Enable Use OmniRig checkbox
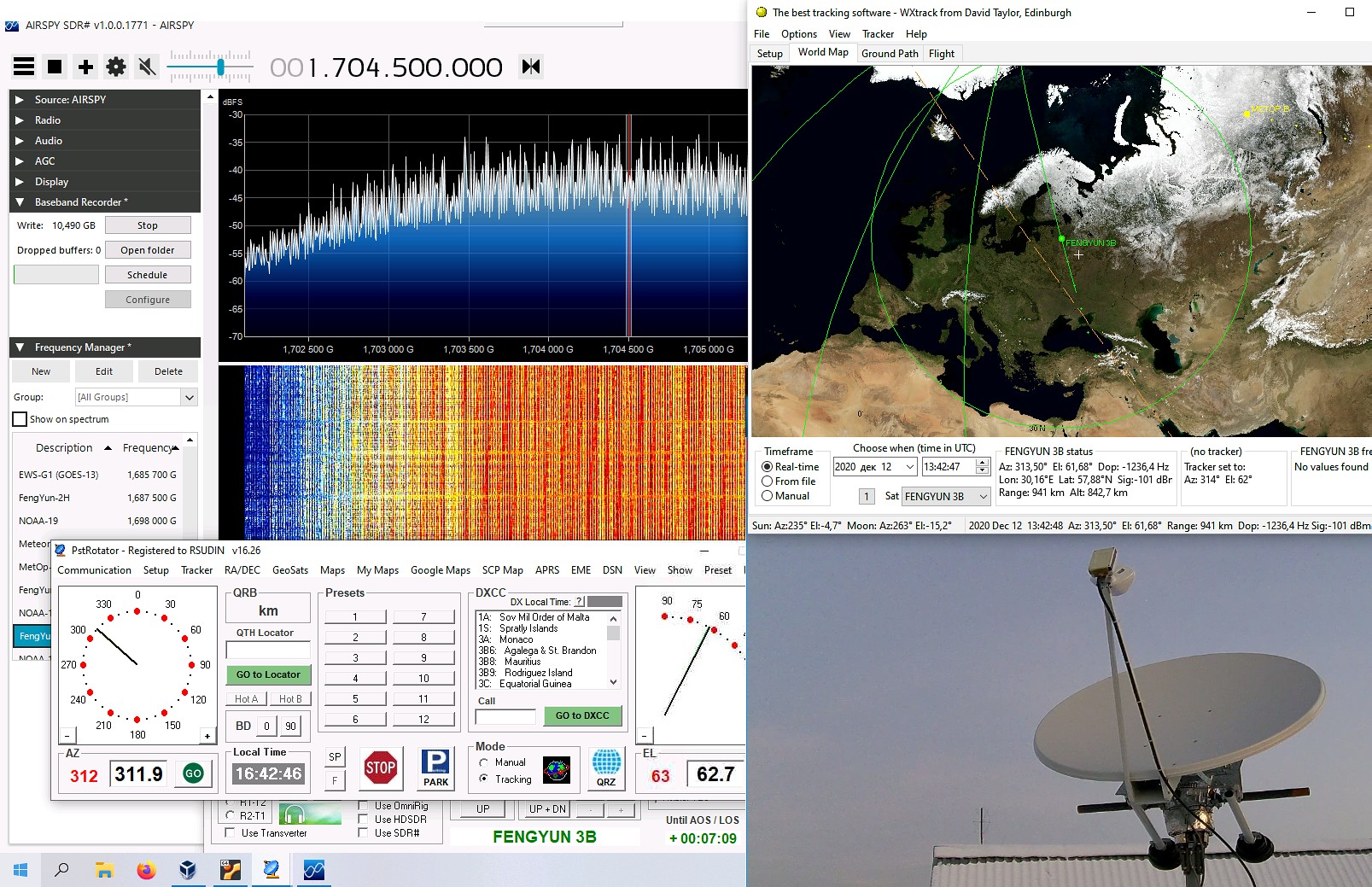 364,805
